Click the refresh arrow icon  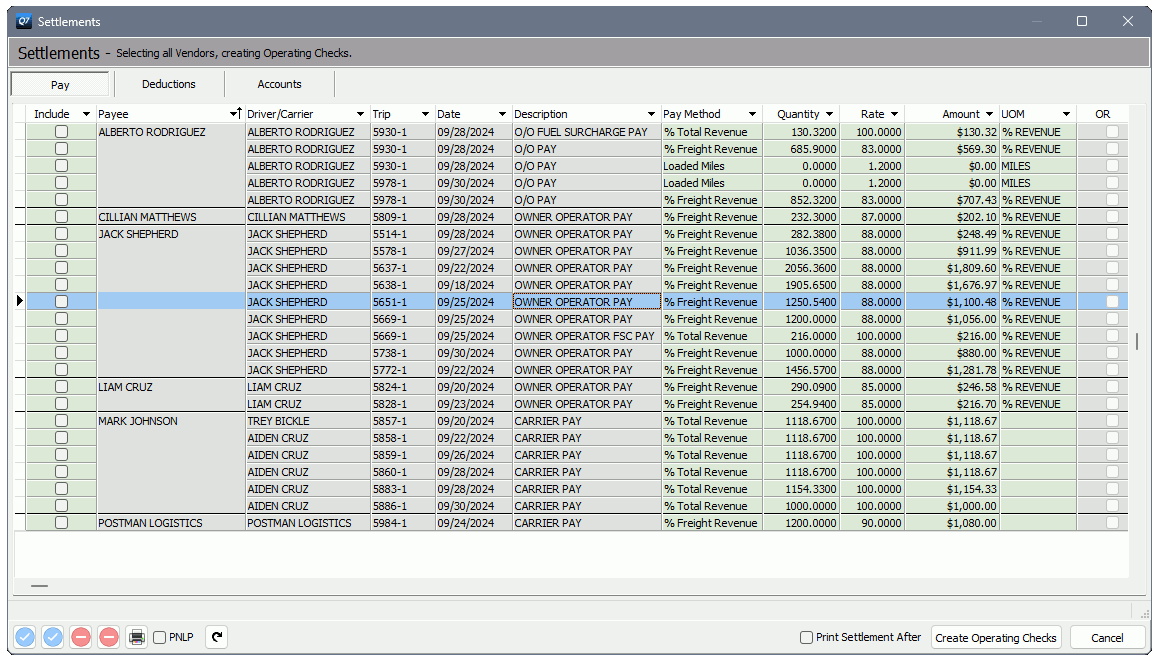tap(216, 637)
